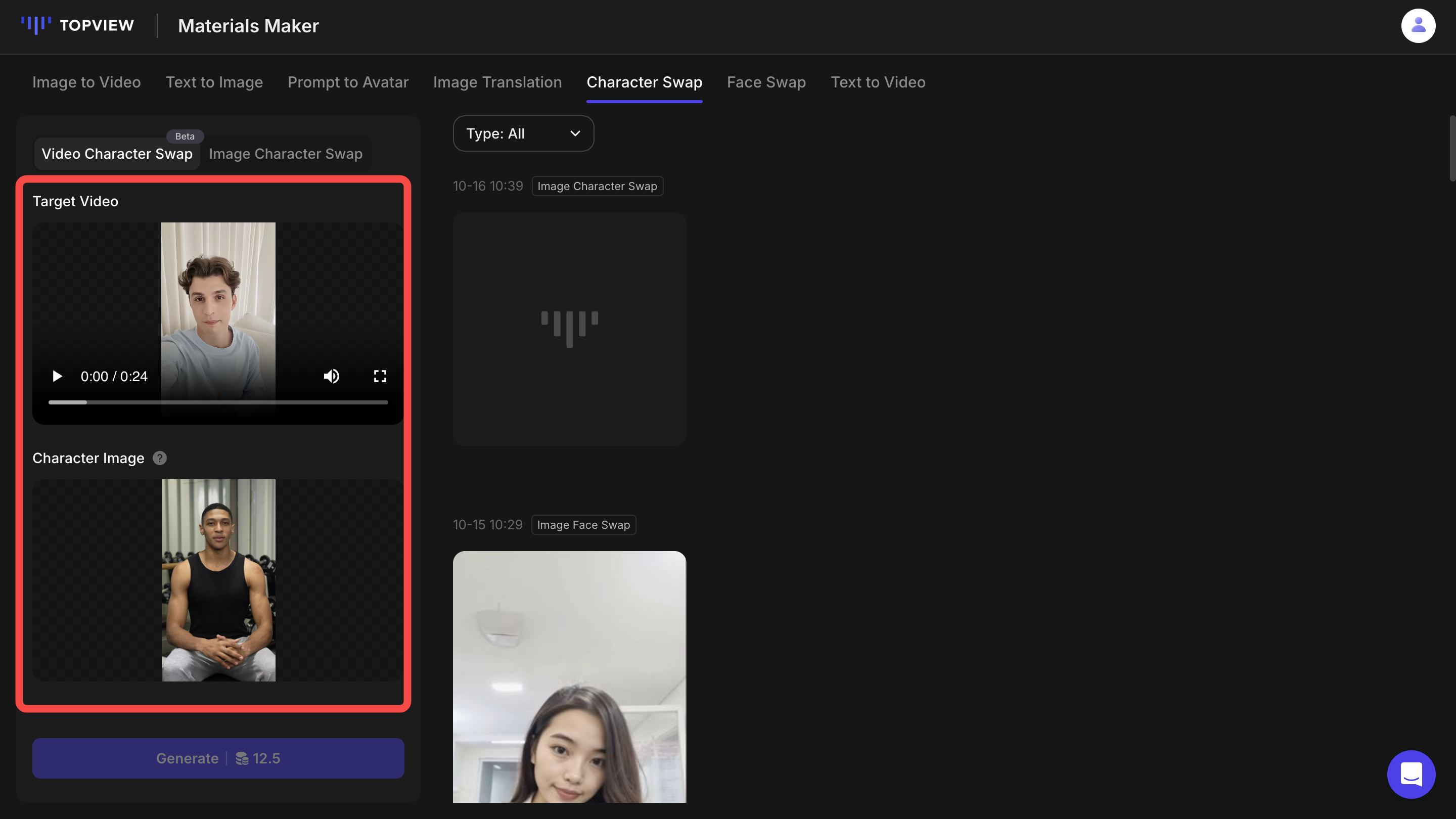This screenshot has height=819, width=1456.
Task: Open the user profile avatar icon
Action: click(1418, 25)
